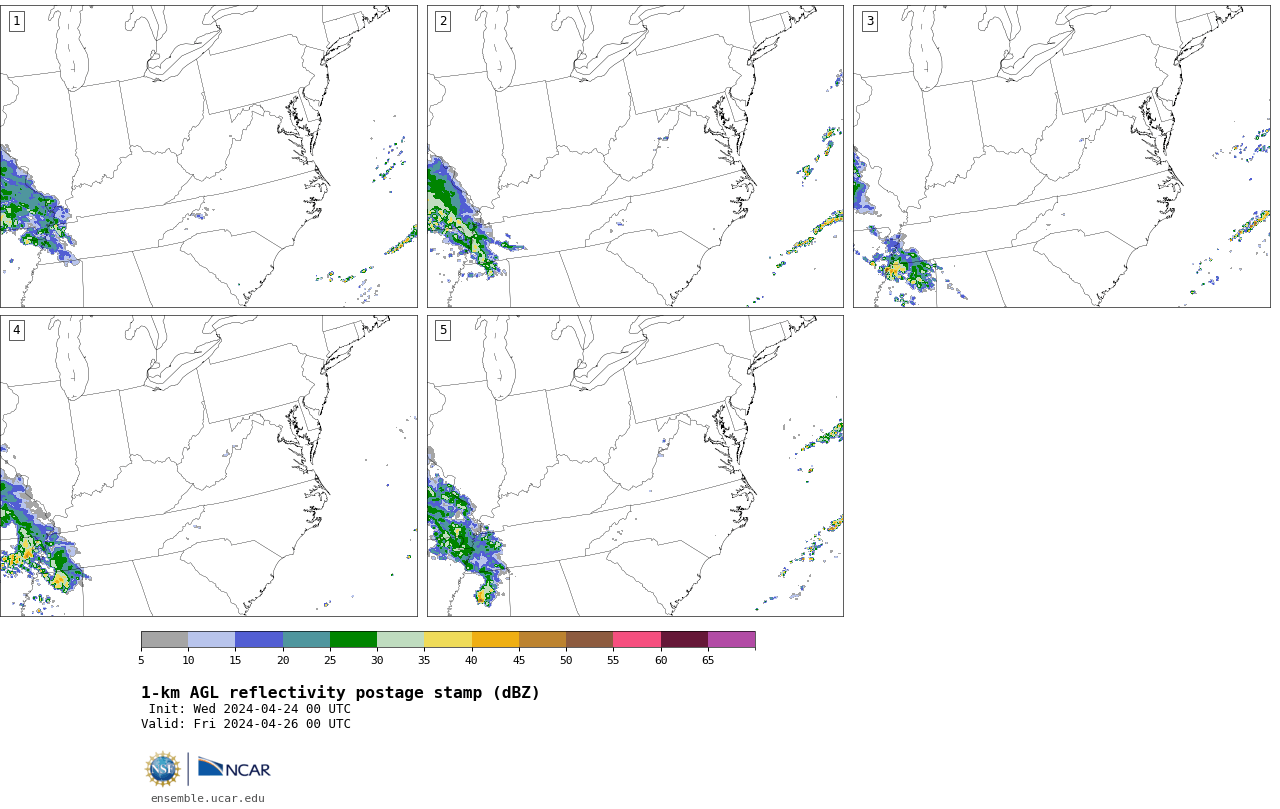Click the '1-km AGL reflectivity postage stamp (dBZ)' title
Image resolution: width=1280 pixels, height=809 pixels.
pos(340,693)
